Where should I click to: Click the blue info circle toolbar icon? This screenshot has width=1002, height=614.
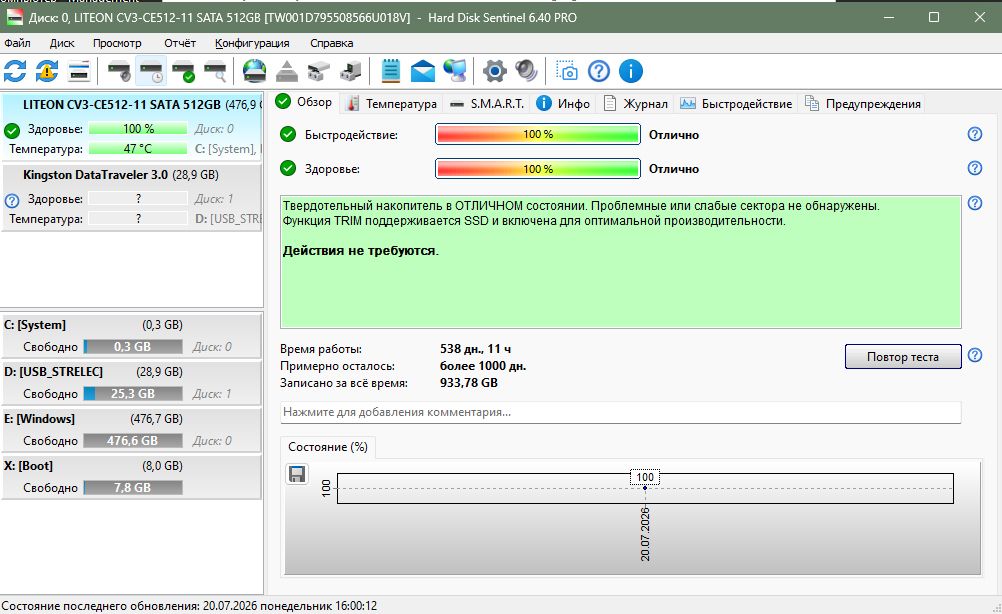point(631,71)
